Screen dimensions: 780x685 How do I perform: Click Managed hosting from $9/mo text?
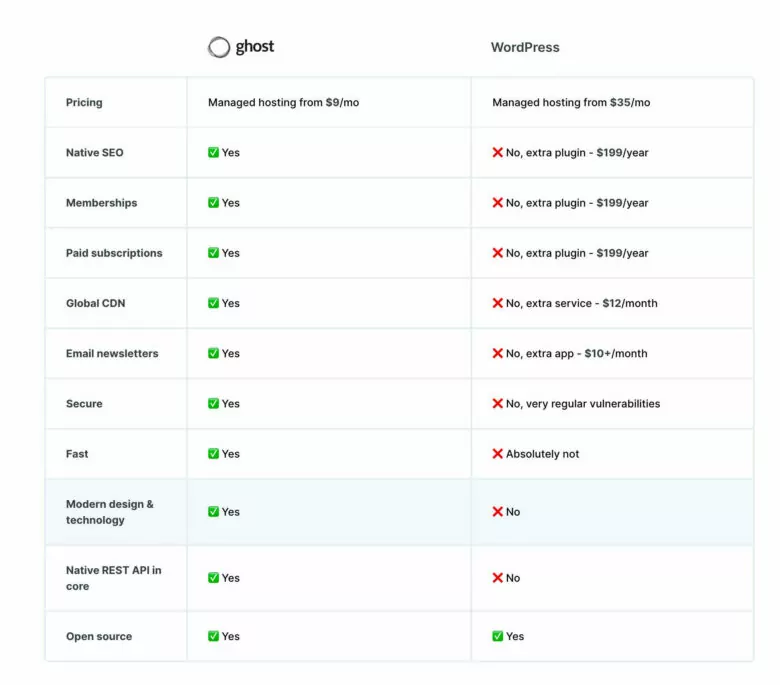[283, 103]
